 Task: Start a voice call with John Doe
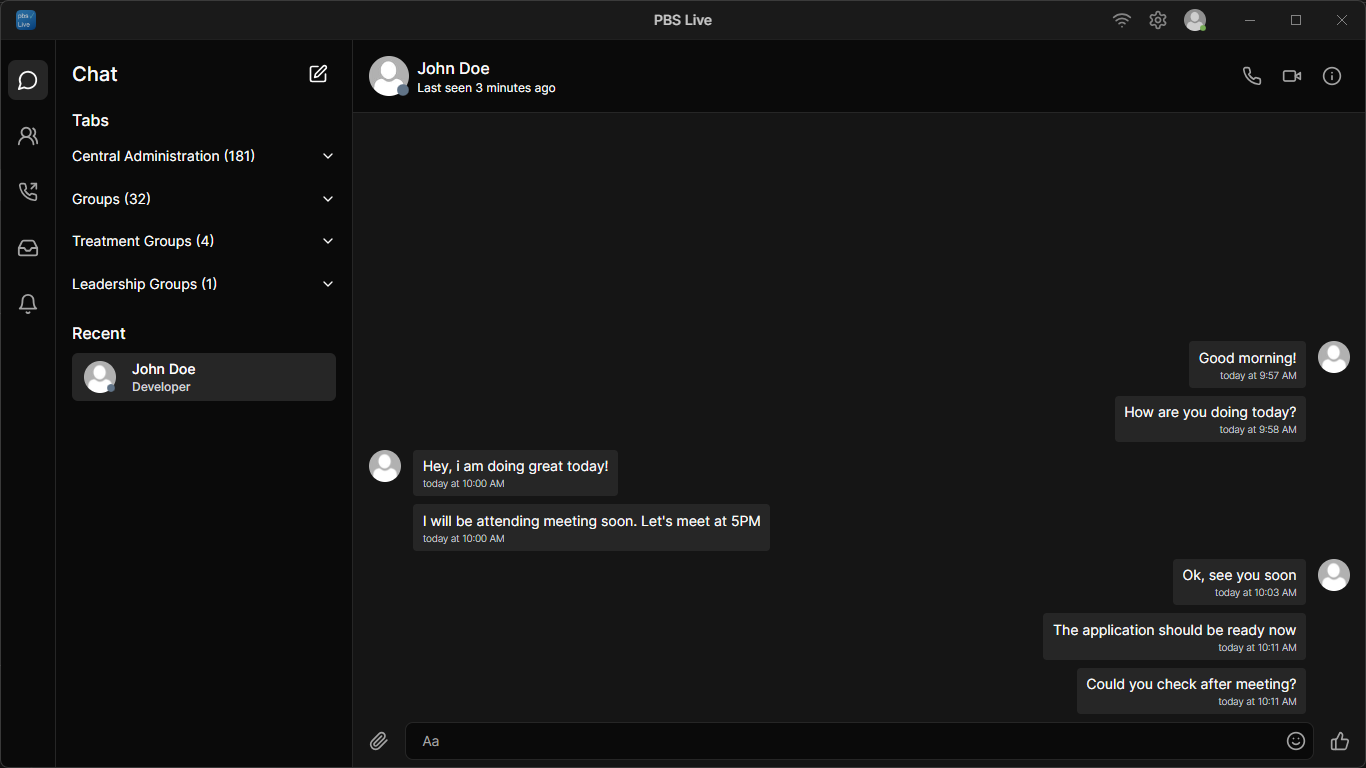(1251, 76)
